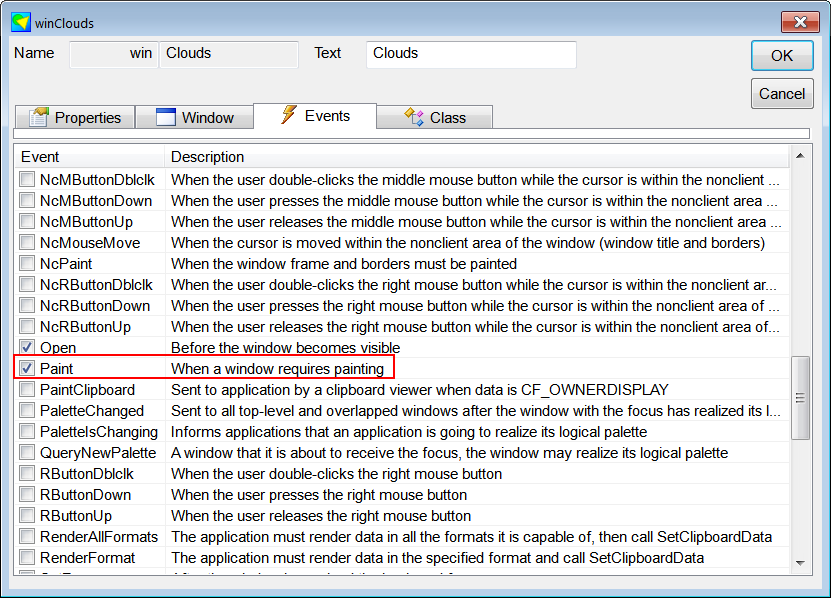This screenshot has width=831, height=598.
Task: Switch to the Window tab
Action: coord(195,117)
